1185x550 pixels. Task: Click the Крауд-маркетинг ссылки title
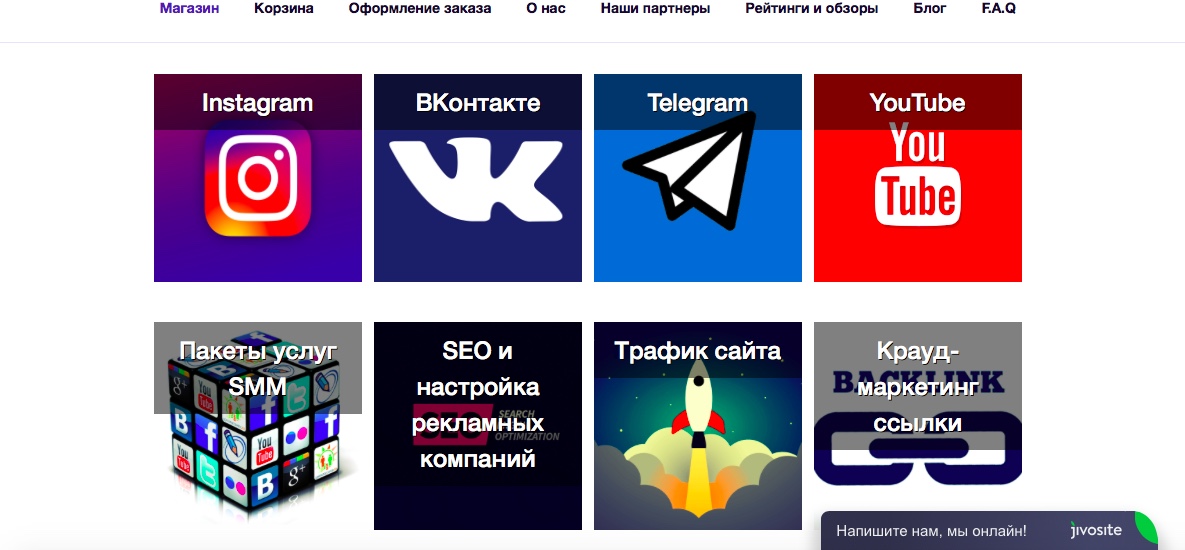click(917, 387)
